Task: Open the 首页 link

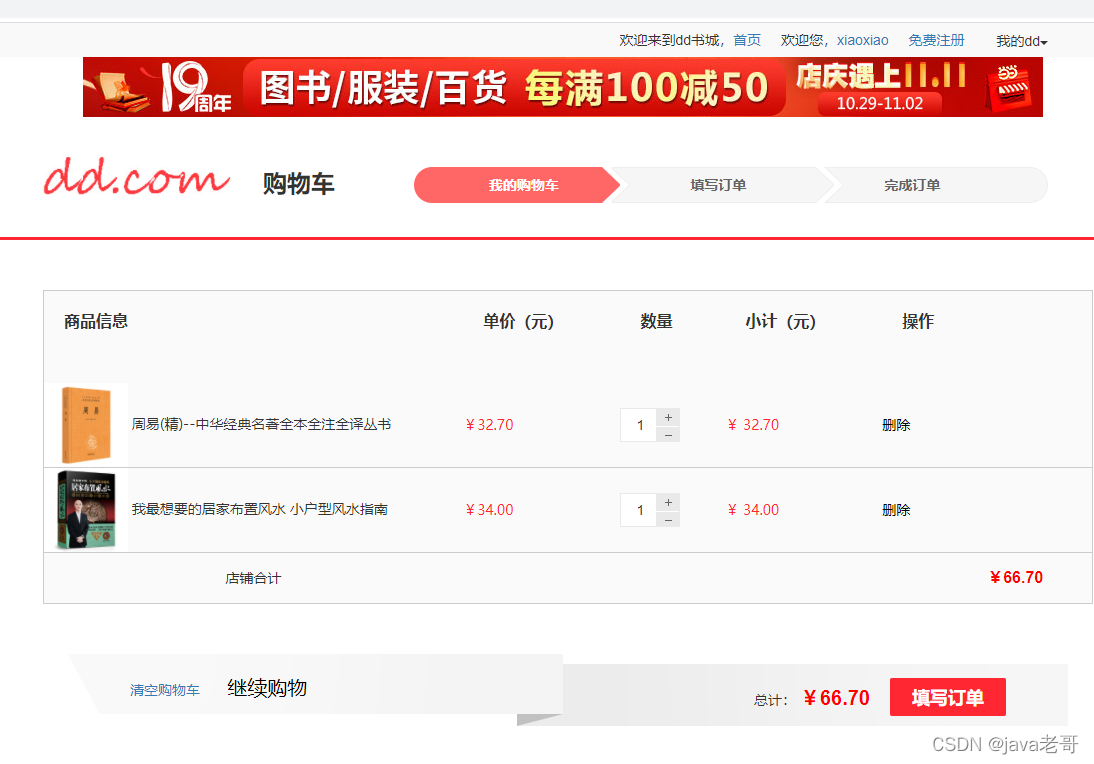Action: tap(746, 40)
